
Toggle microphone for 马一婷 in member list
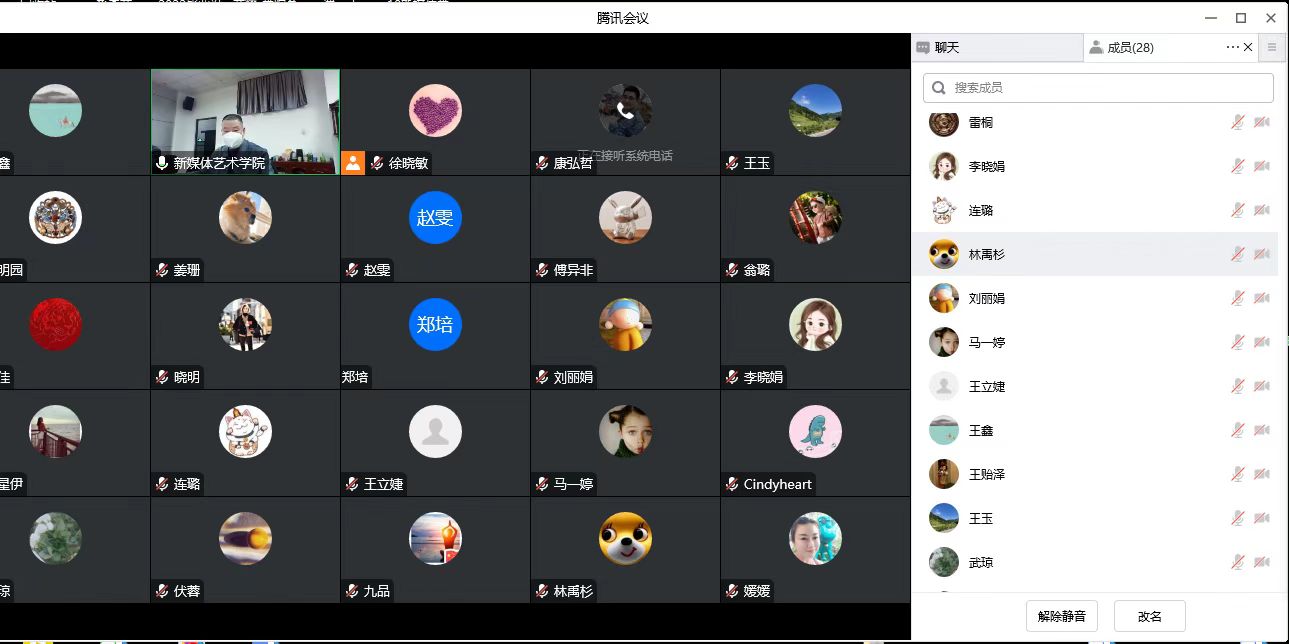click(x=1238, y=343)
